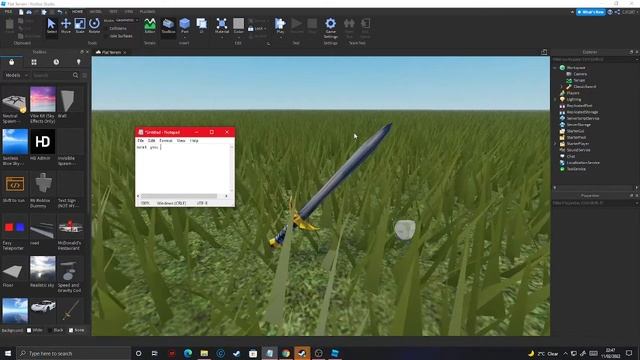Screen dimensions: 640x360
Task: Click the Explorer filter workspace field
Action: coord(594,60)
